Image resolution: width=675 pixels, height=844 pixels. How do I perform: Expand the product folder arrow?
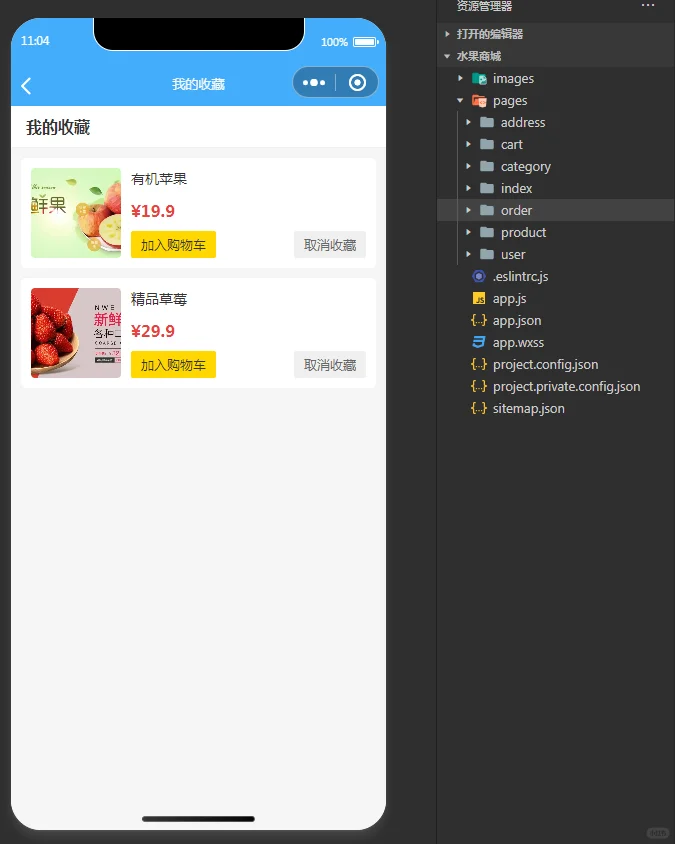tap(468, 233)
